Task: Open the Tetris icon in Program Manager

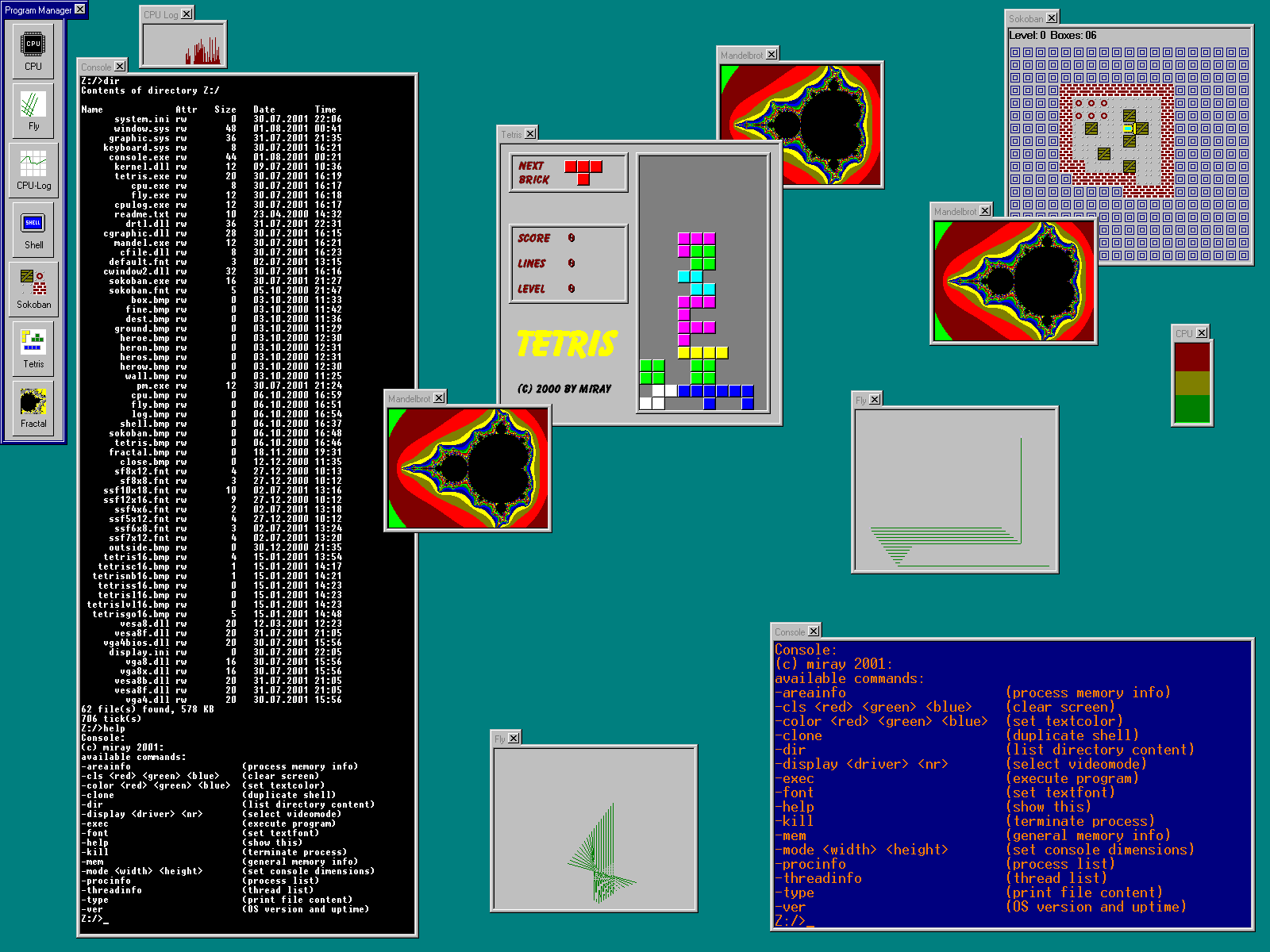Action: [x=33, y=347]
